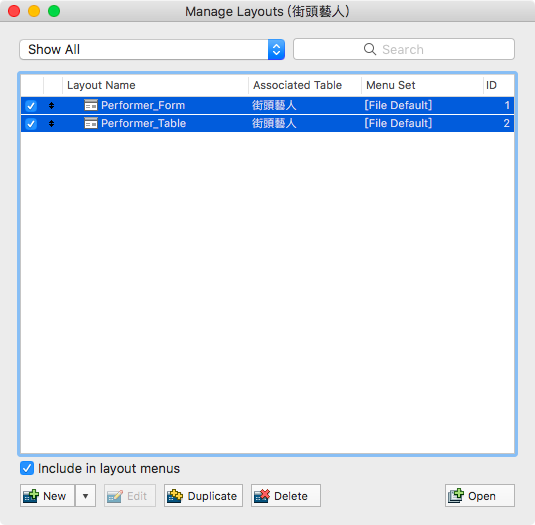
Task: Click the Performer_Table layout icon
Action: [x=91, y=123]
